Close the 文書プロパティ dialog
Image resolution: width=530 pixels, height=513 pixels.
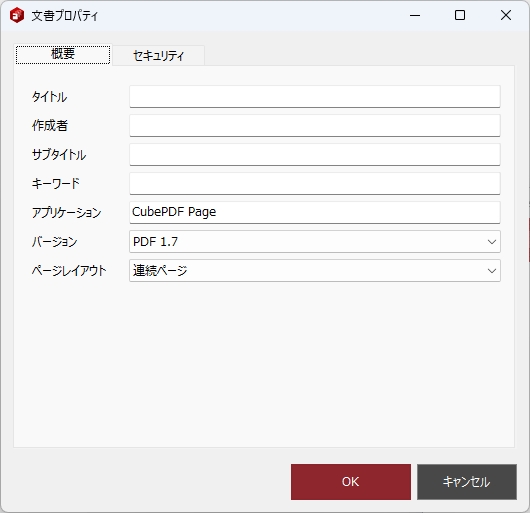click(506, 16)
